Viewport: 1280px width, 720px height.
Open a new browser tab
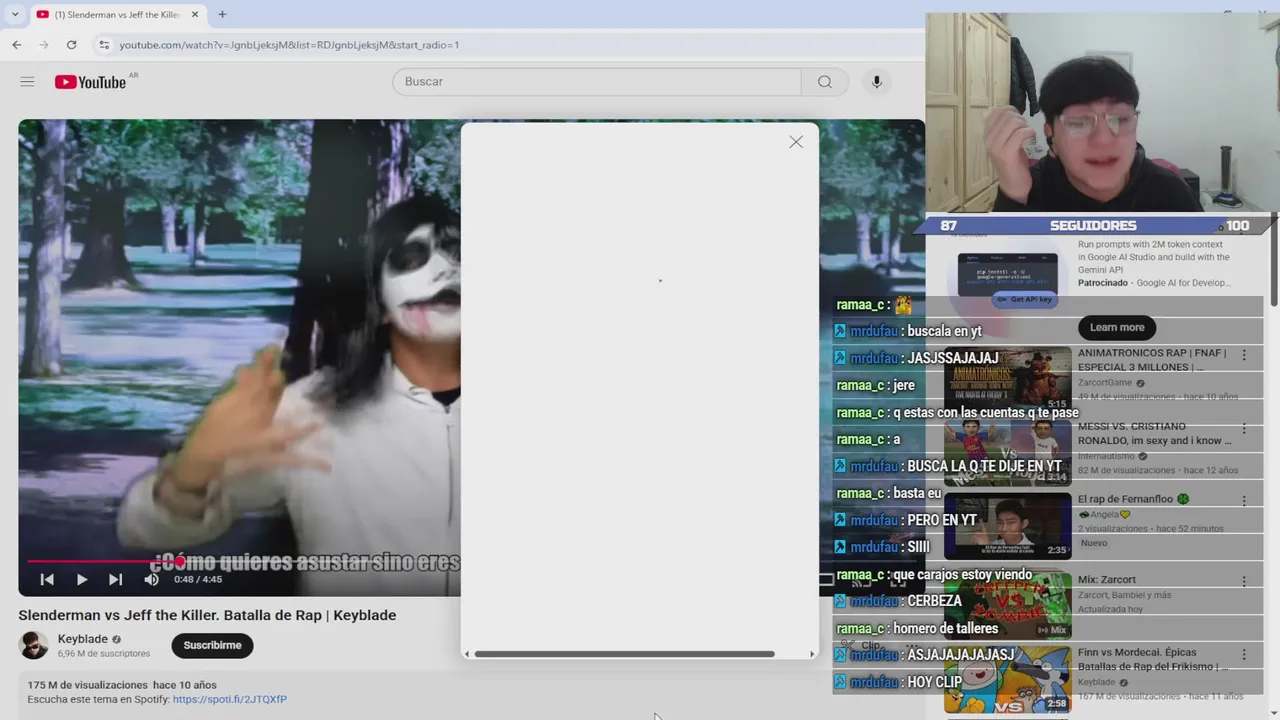222,15
